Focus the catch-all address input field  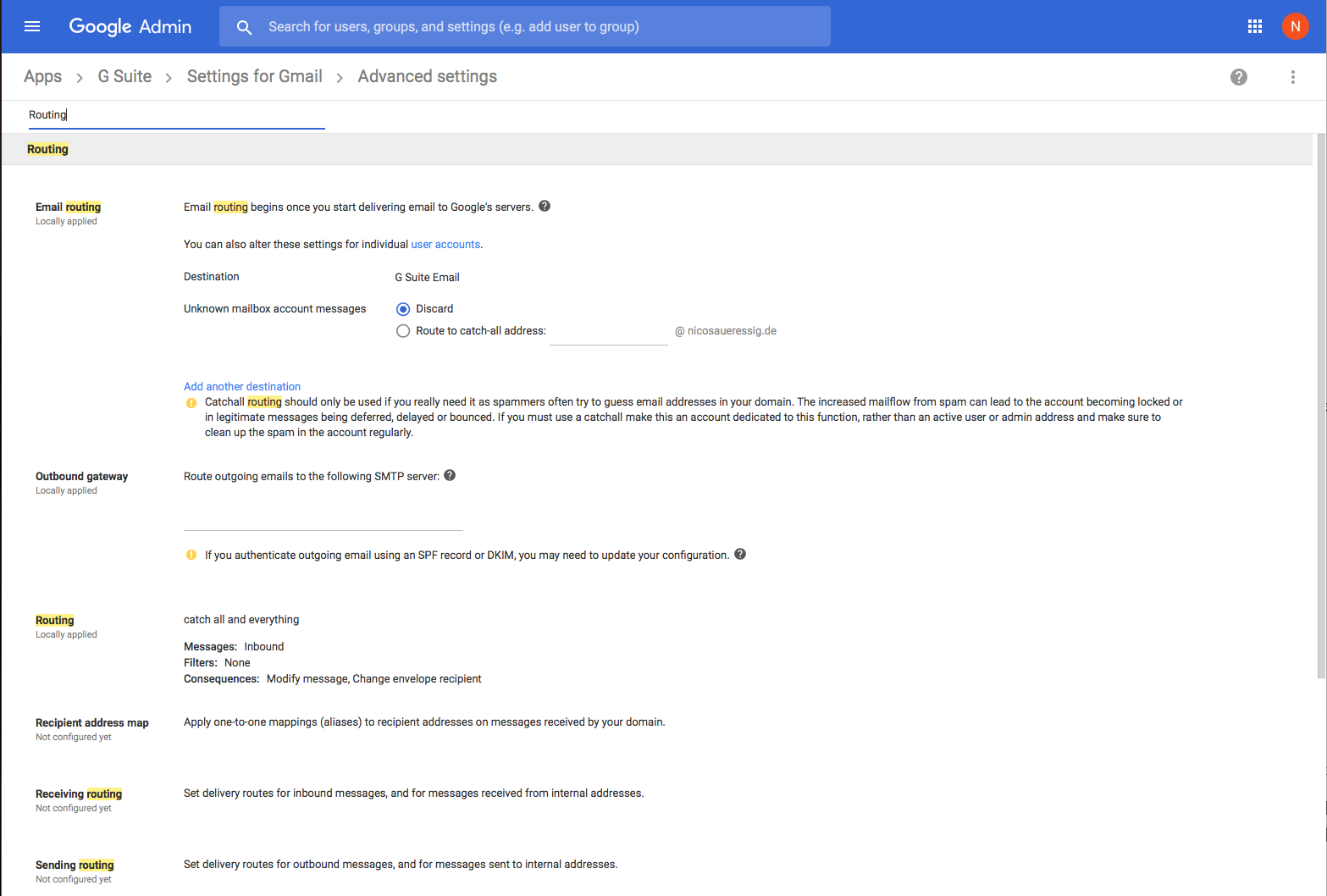609,333
